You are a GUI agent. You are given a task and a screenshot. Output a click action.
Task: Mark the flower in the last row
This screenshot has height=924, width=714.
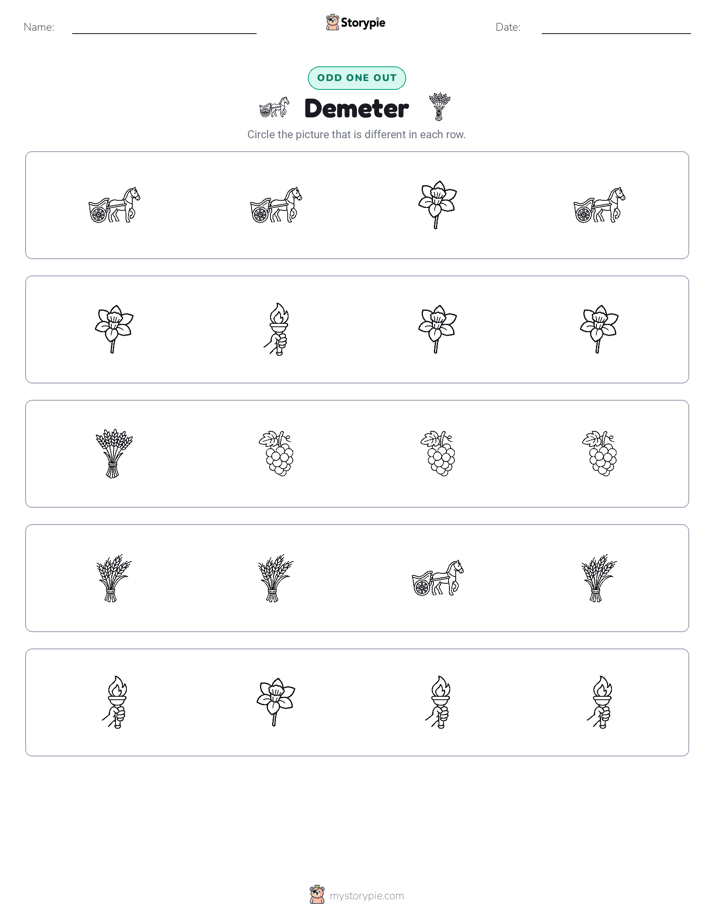coord(275,702)
